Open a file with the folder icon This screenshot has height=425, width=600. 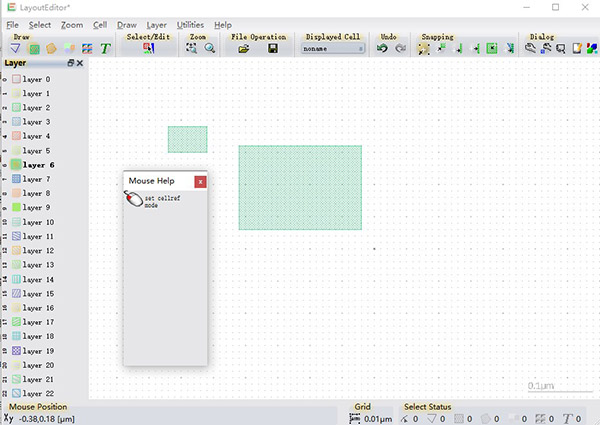tap(243, 49)
